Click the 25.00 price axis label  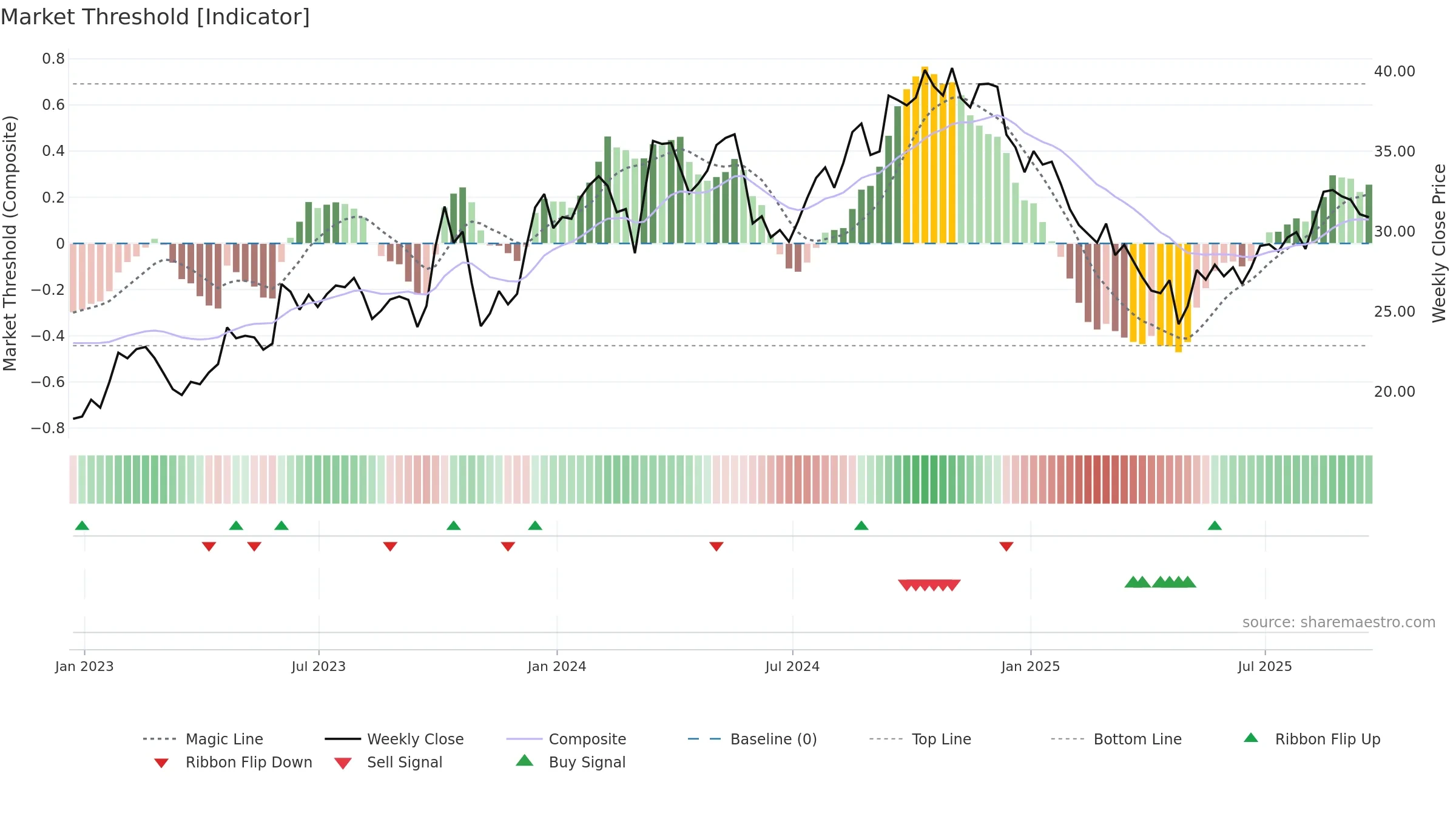pyautogui.click(x=1395, y=311)
